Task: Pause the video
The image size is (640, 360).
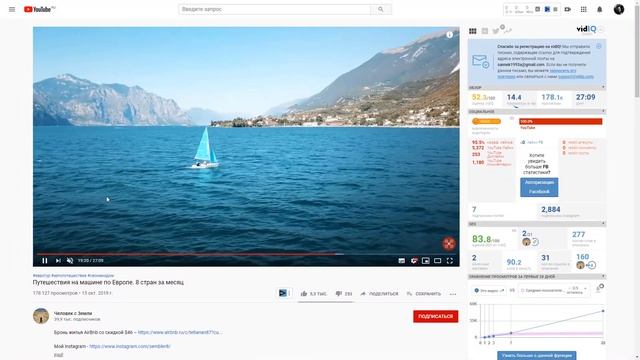Action: click(x=45, y=260)
